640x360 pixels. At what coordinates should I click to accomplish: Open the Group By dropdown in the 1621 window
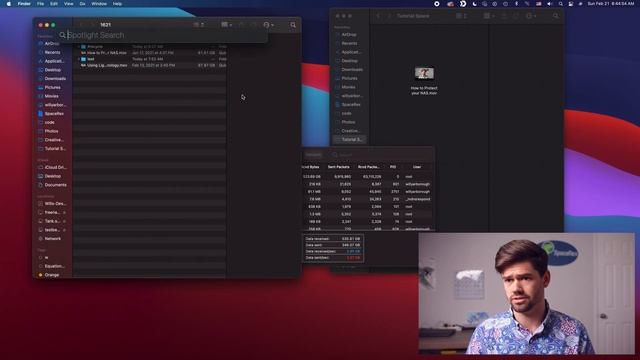[227, 25]
